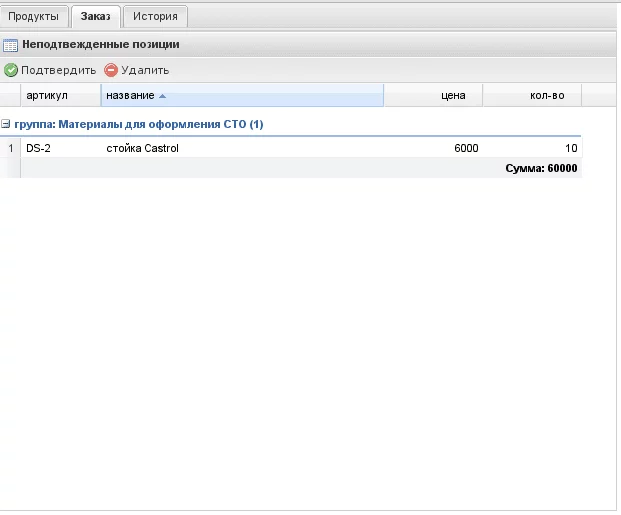Viewport: 621px width, 515px height.
Task: Select row number 1 cell
Action: (10, 149)
